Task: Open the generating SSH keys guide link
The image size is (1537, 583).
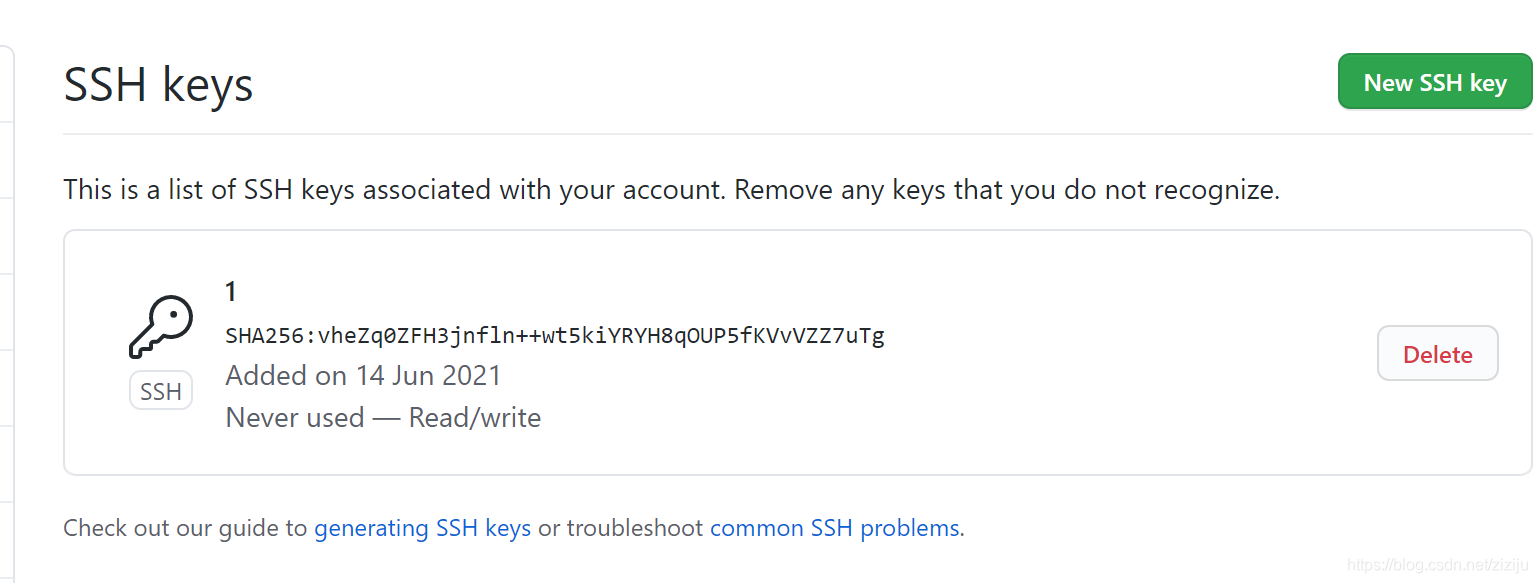Action: tap(422, 528)
